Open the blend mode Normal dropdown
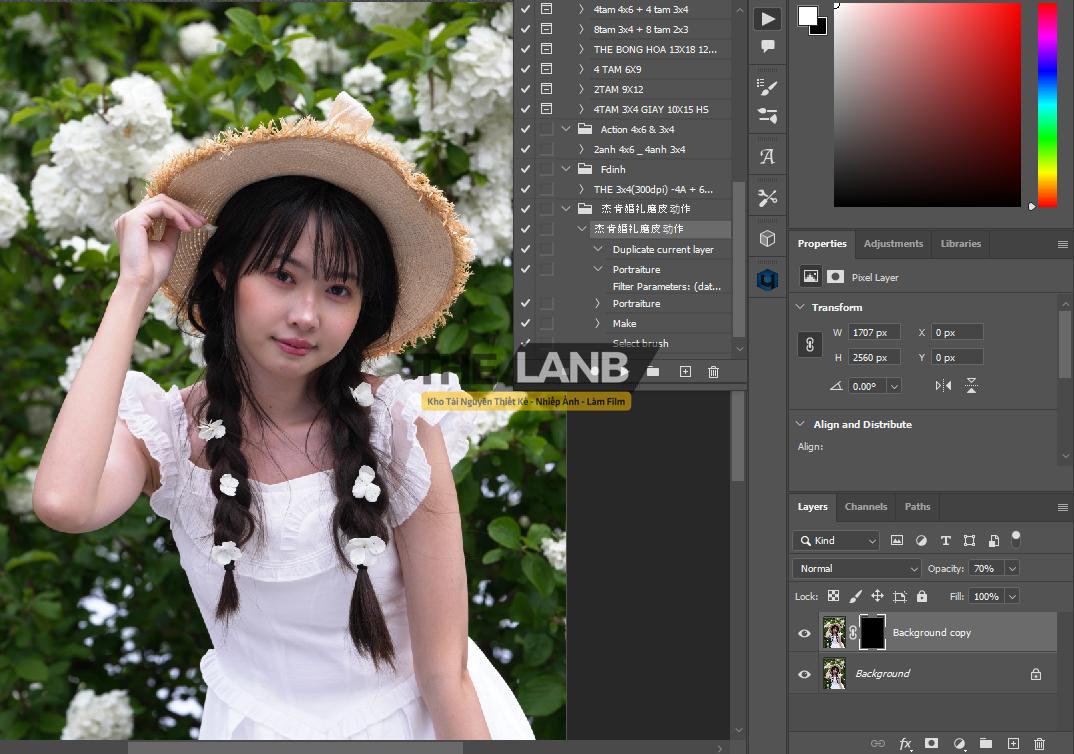The image size is (1074, 754). pos(856,568)
